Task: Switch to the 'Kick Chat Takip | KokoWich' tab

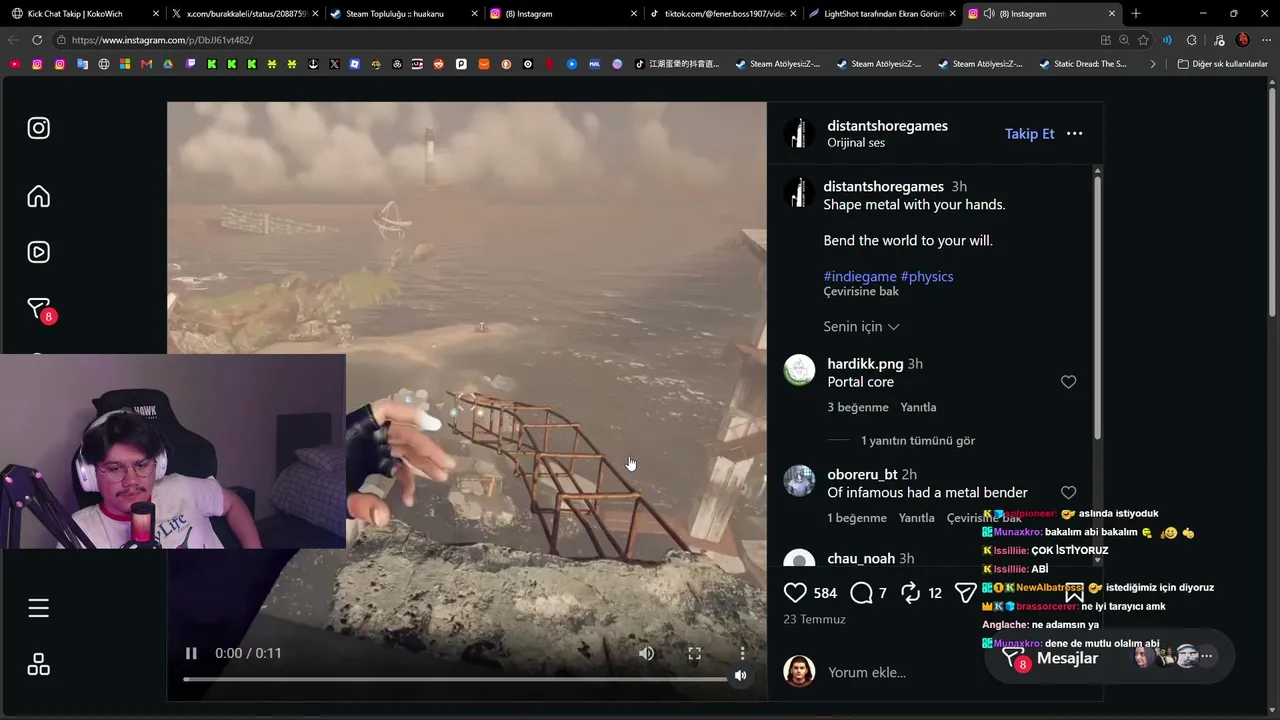Action: 84,14
